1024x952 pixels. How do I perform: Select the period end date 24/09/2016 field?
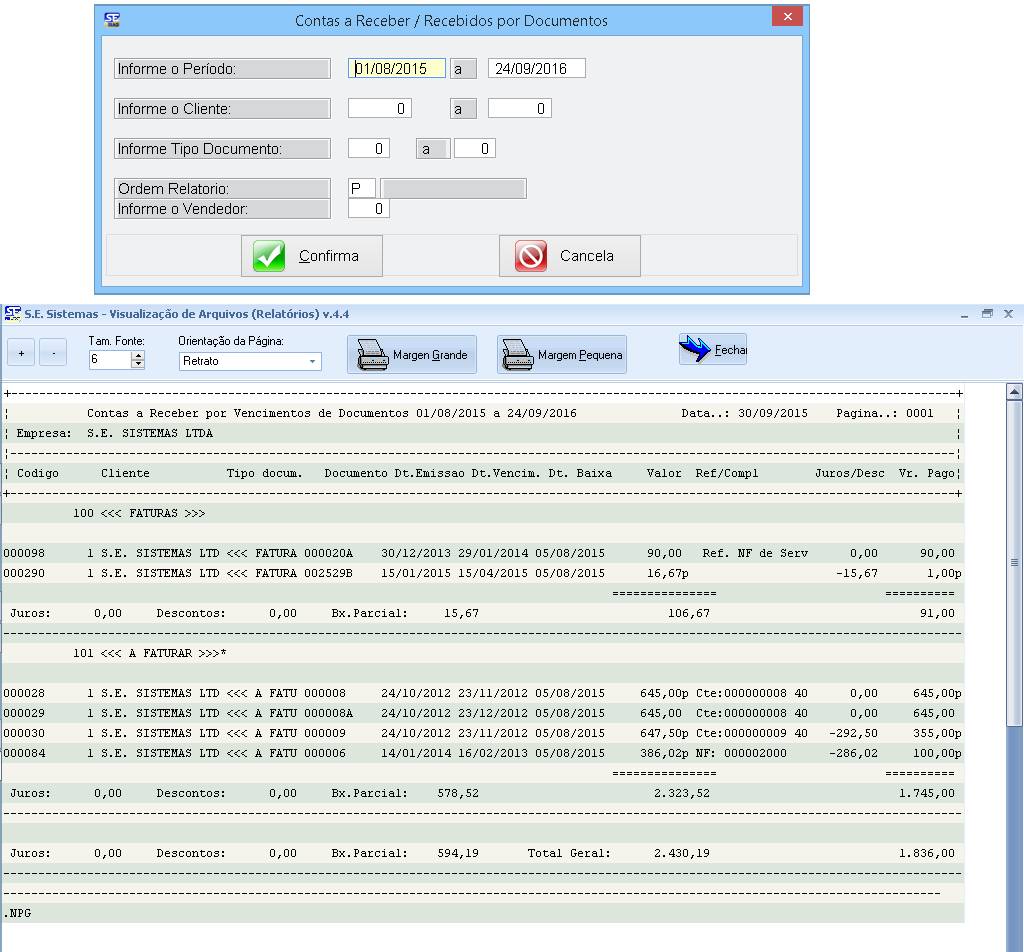pos(536,68)
